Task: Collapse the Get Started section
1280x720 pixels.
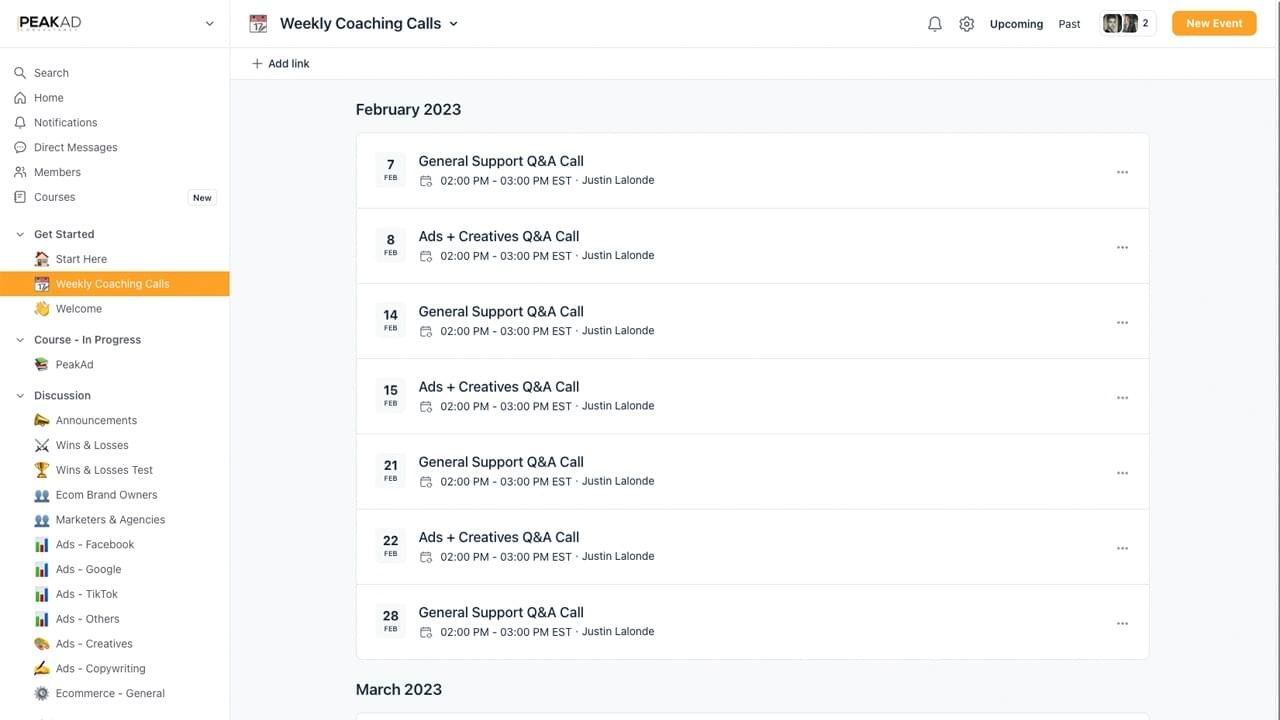Action: pyautogui.click(x=20, y=234)
